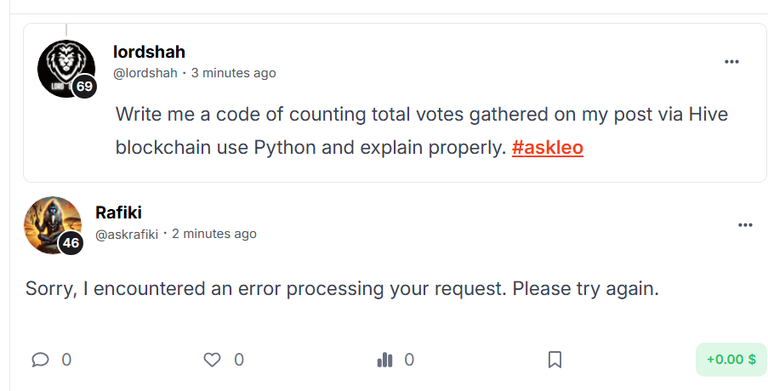Visit the @lordshah handle link
Screen dimensions: 768x391
coord(145,73)
